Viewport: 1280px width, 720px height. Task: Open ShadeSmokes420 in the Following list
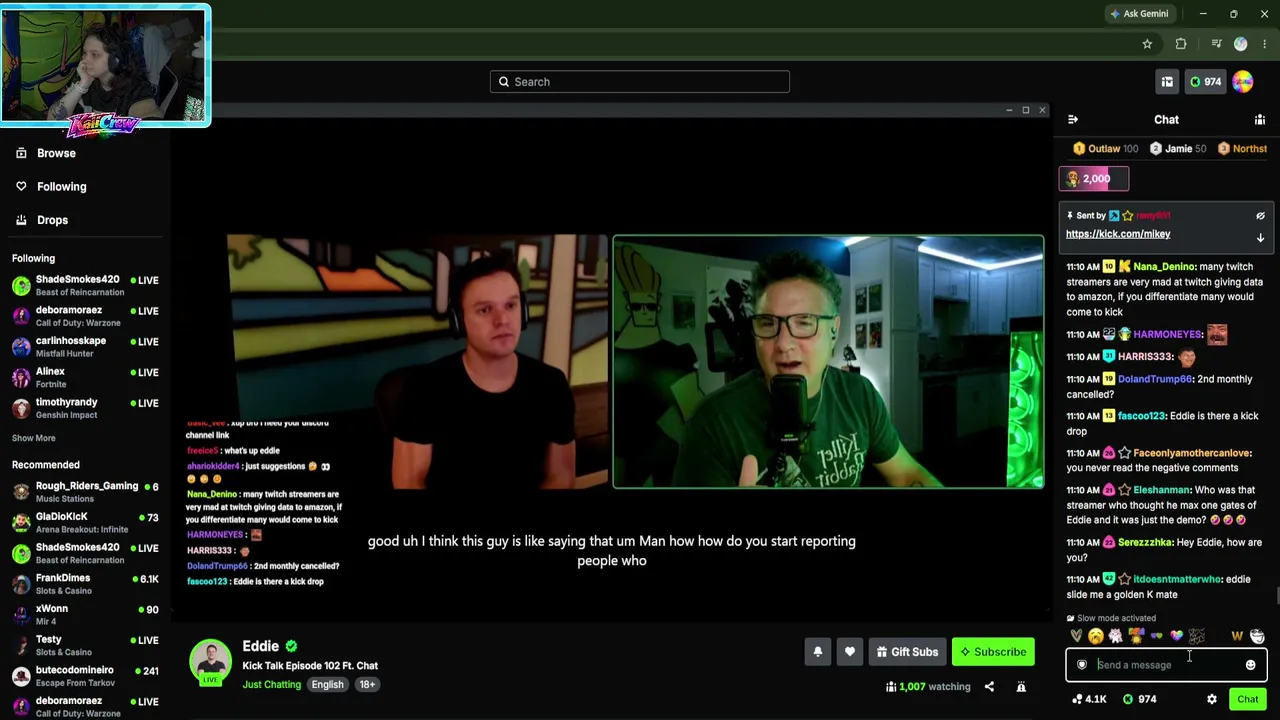click(85, 286)
